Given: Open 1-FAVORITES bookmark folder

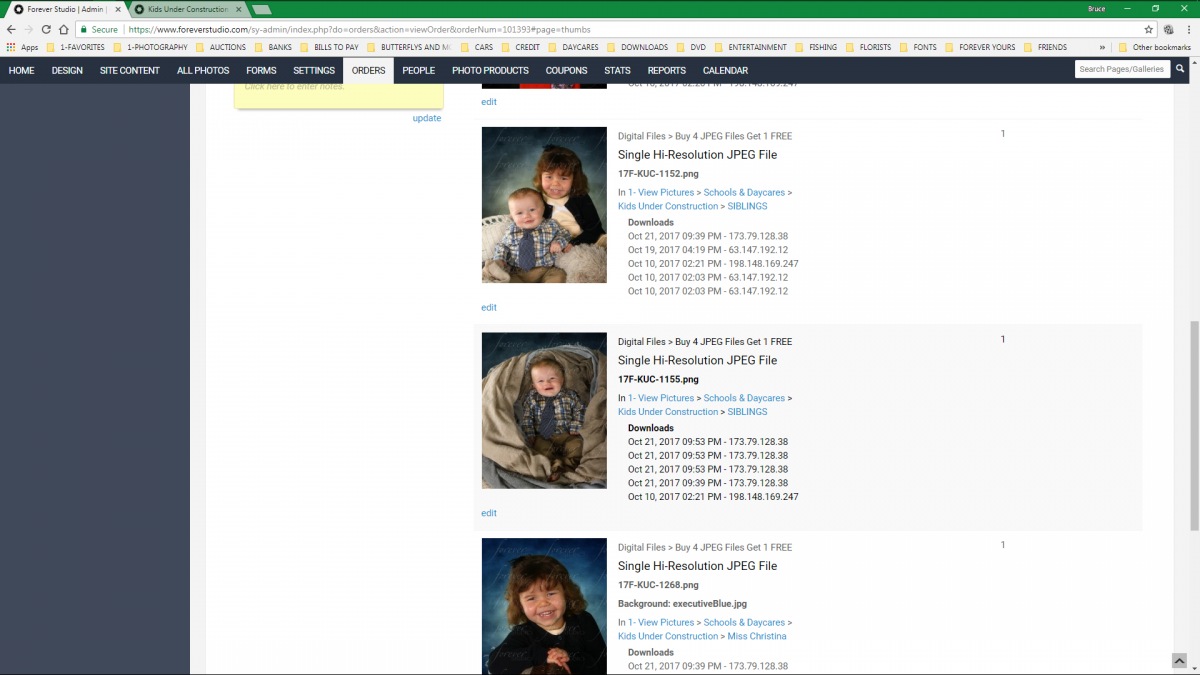Looking at the screenshot, I should click(x=75, y=47).
